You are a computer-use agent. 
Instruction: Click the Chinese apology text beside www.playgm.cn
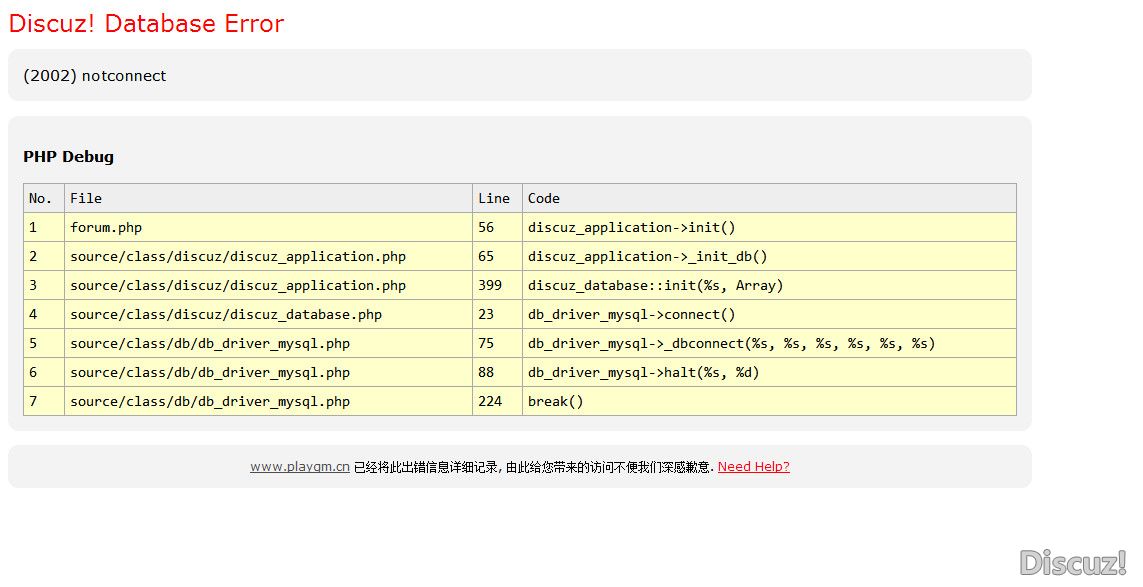point(534,467)
